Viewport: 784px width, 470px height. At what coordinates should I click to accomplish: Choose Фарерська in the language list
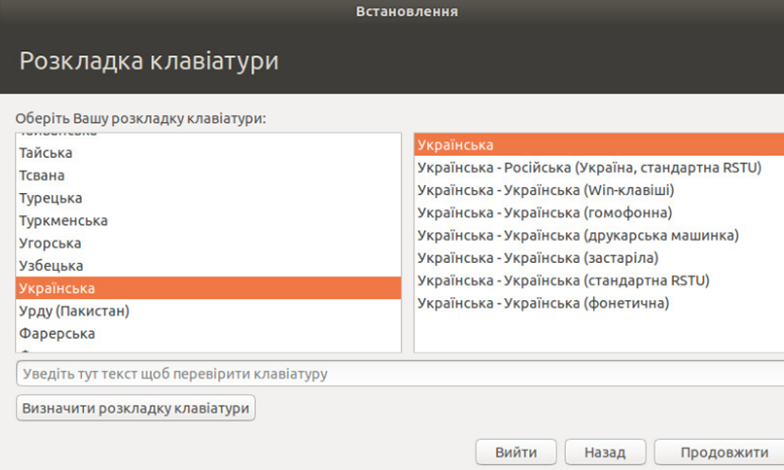click(56, 333)
